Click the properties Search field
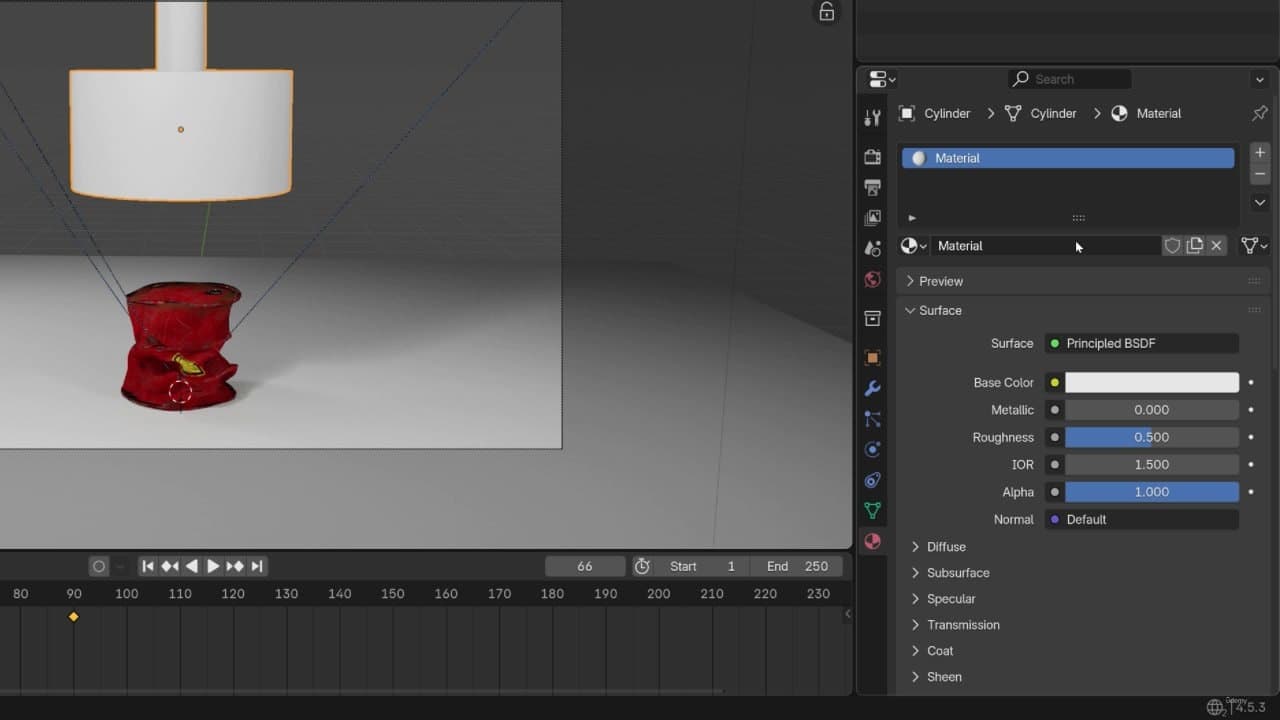The image size is (1280, 720). 1070,79
